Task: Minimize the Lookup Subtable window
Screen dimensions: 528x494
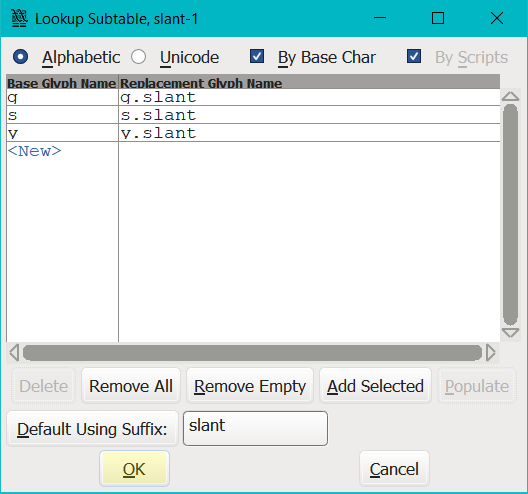Action: pos(380,18)
